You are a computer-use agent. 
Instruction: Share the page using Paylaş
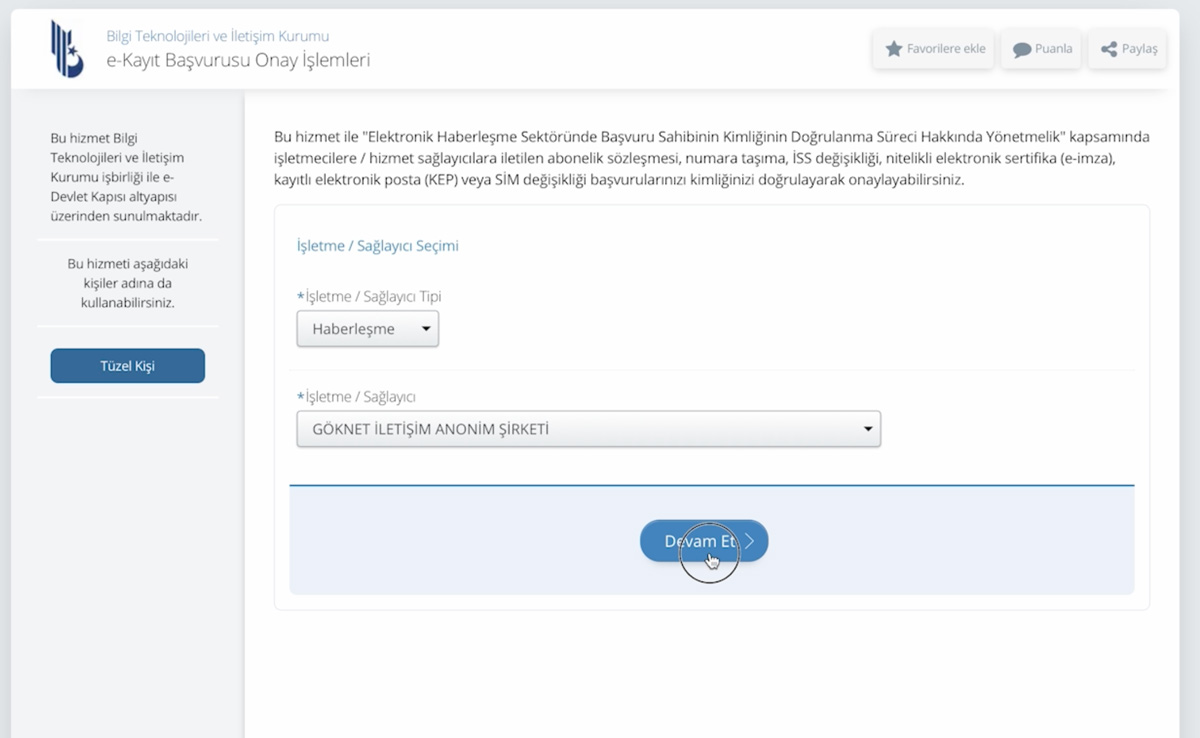(1128, 49)
